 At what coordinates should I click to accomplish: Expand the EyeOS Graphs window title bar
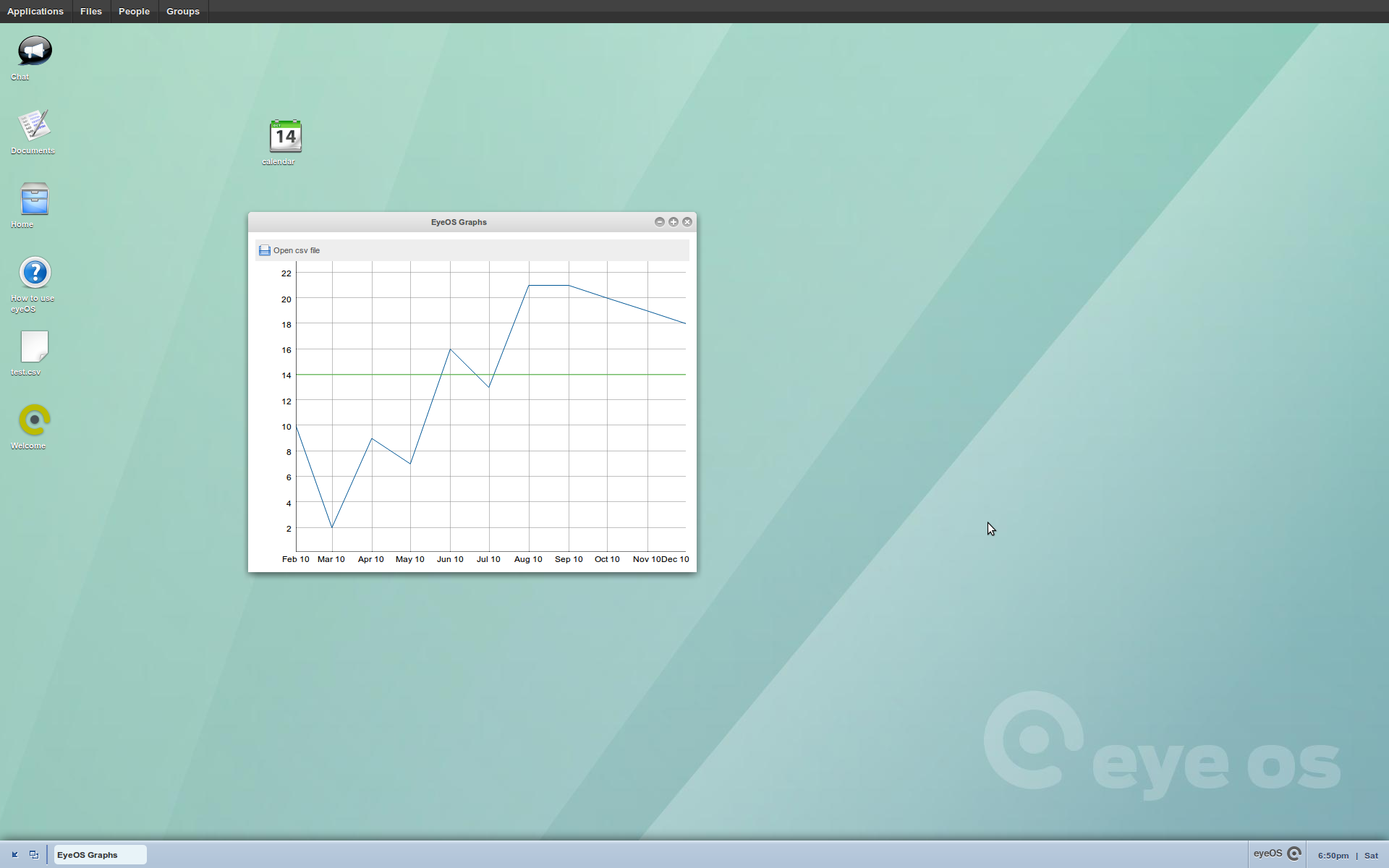672,222
